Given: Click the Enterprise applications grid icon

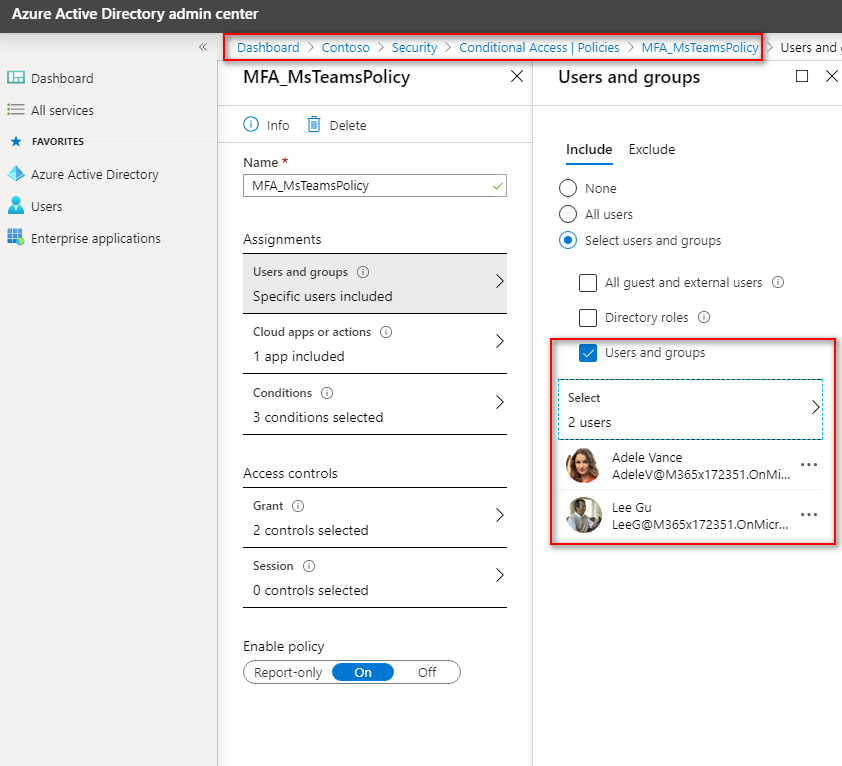Looking at the screenshot, I should click(x=16, y=237).
